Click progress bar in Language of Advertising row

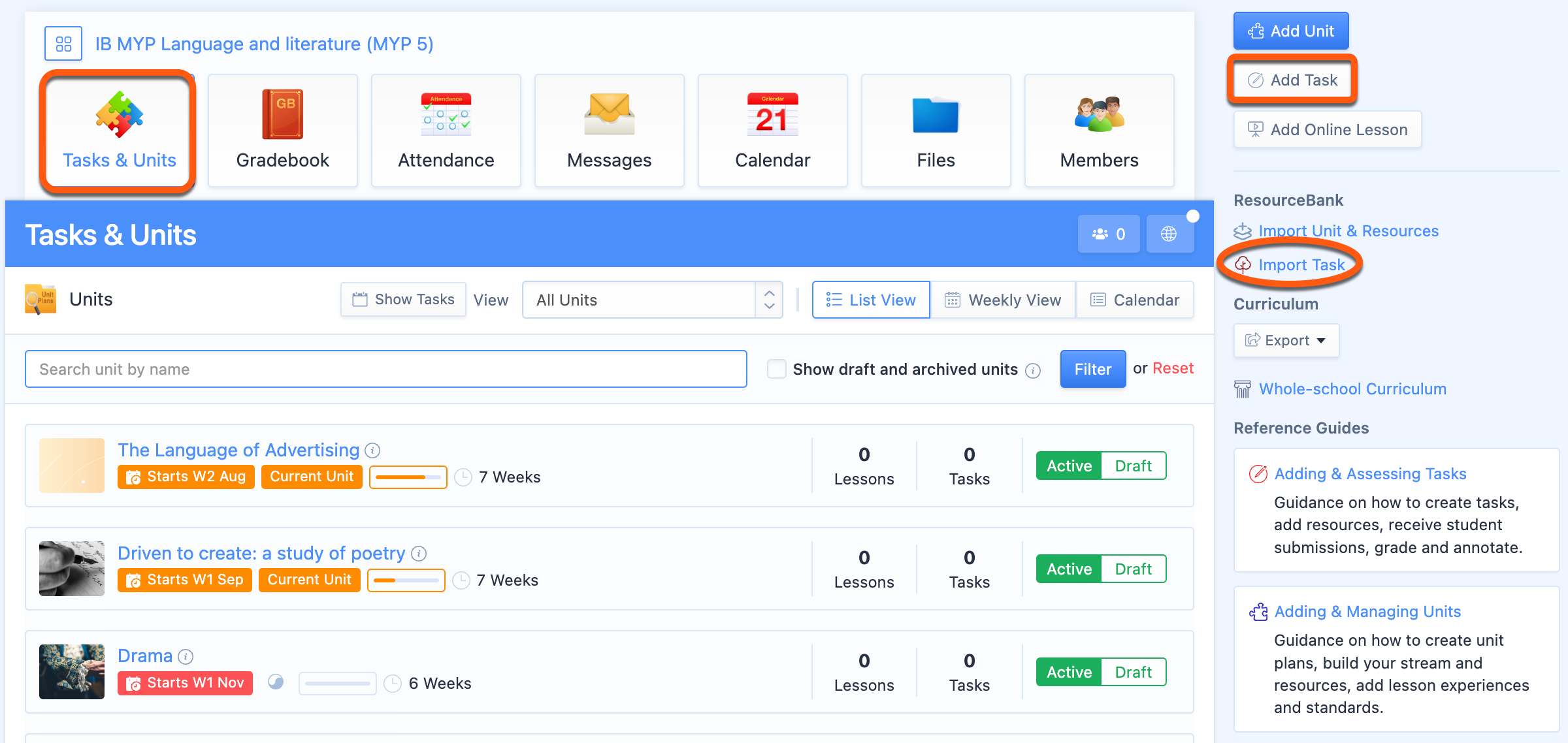[x=408, y=477]
